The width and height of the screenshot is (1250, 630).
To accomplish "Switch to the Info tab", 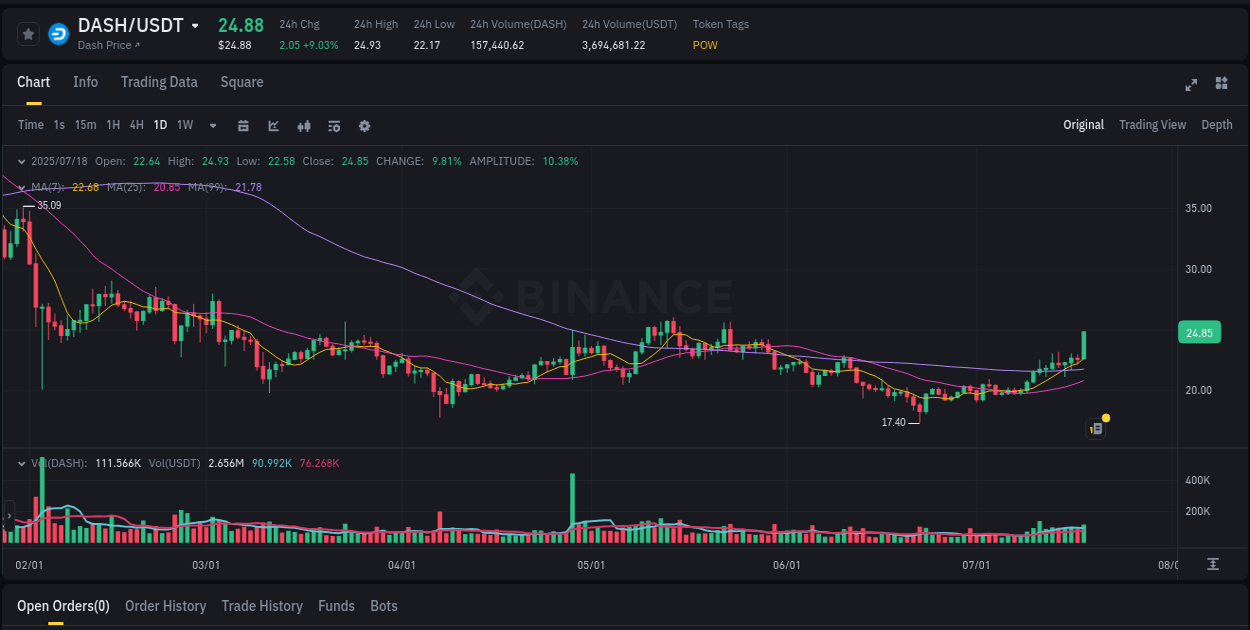I will pyautogui.click(x=86, y=82).
